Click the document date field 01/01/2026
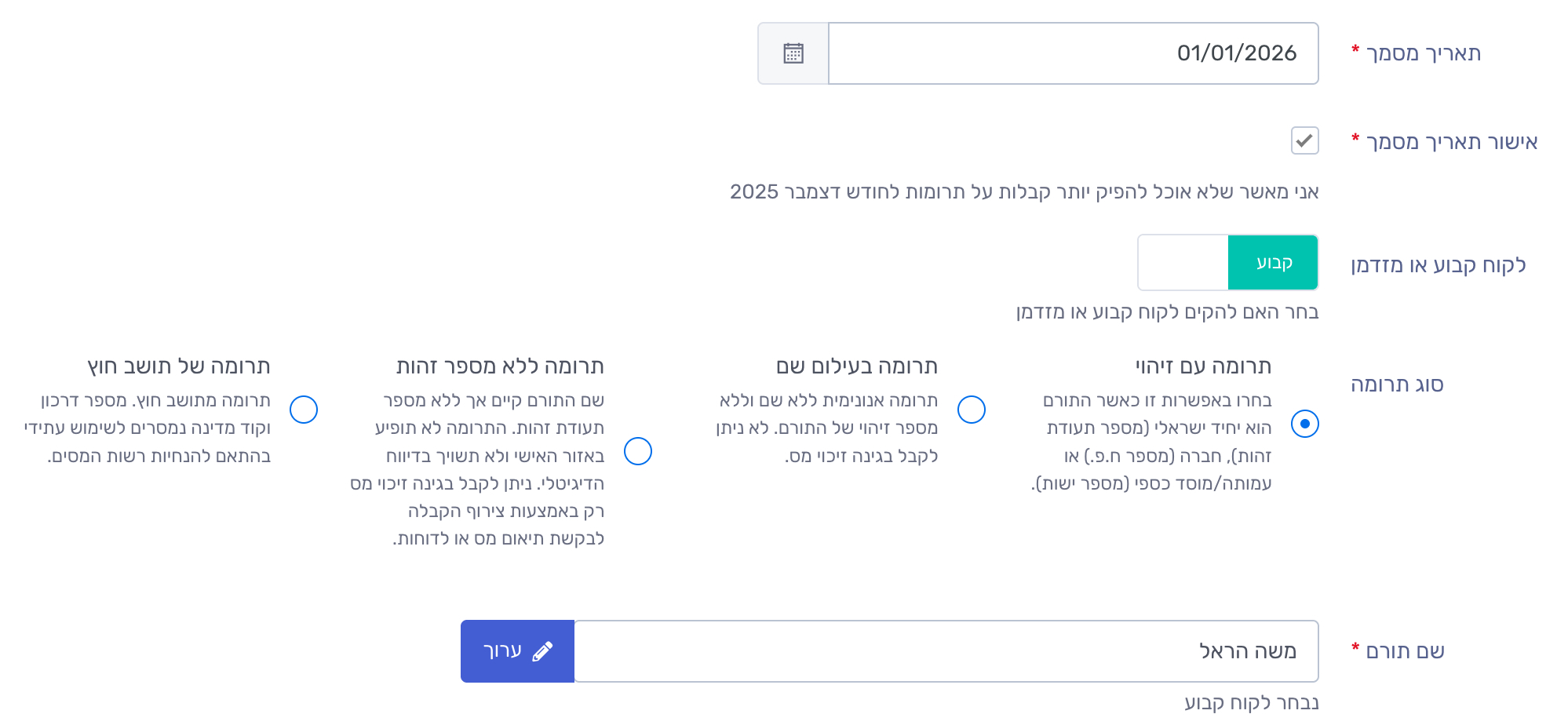 tap(1072, 53)
